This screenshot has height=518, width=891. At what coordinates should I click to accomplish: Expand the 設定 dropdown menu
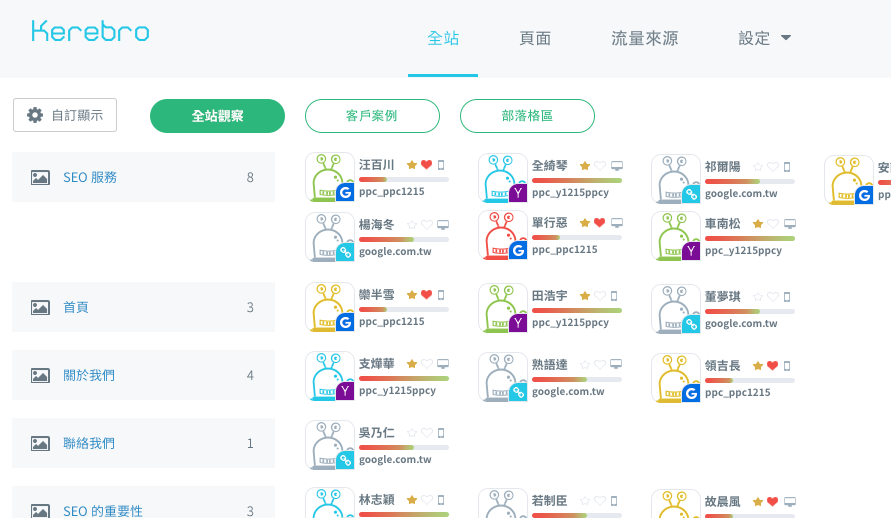765,38
